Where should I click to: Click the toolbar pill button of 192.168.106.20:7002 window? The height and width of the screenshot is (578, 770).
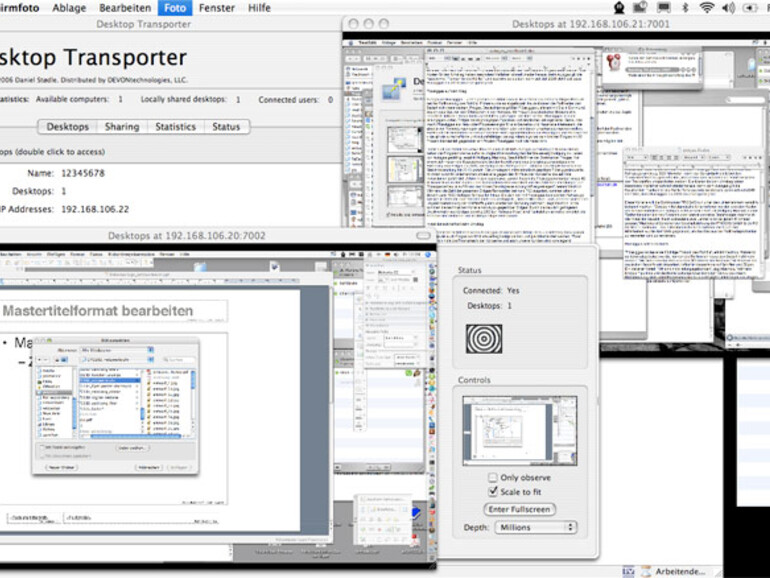(x=423, y=236)
